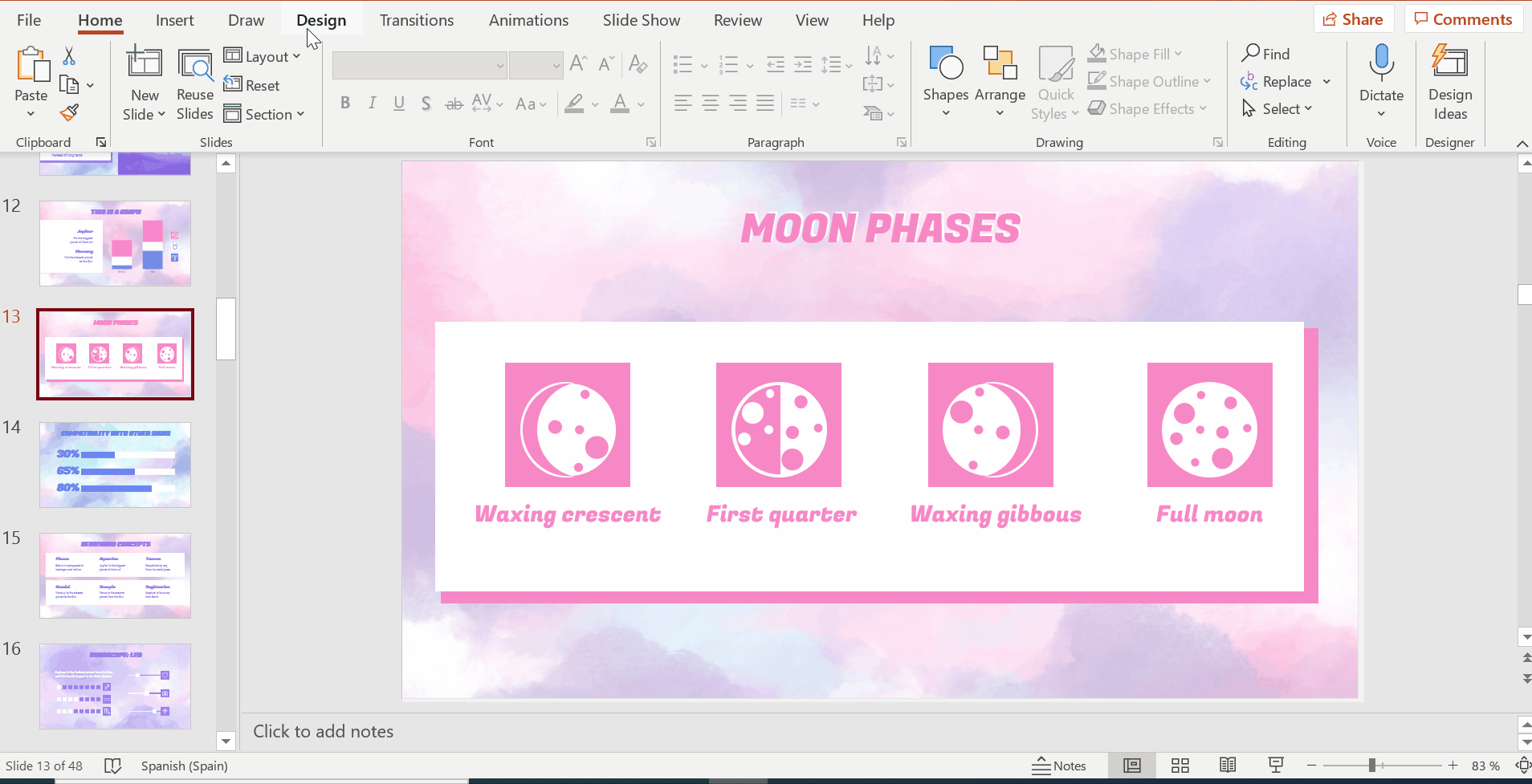Viewport: 1532px width, 784px height.
Task: Toggle the Notes pane in status bar
Action: pos(1059,766)
